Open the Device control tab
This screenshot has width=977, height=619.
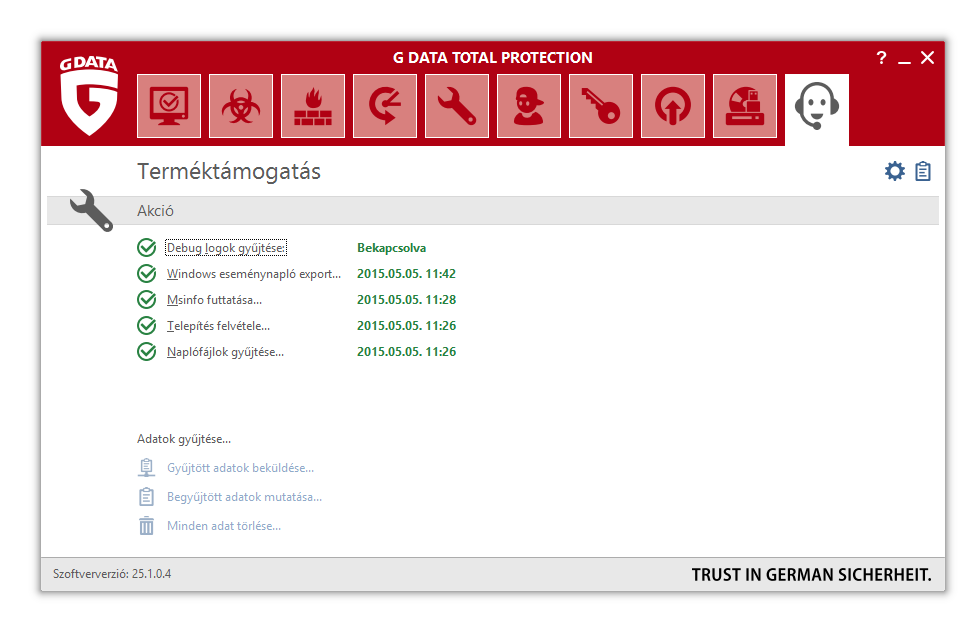pyautogui.click(x=745, y=106)
